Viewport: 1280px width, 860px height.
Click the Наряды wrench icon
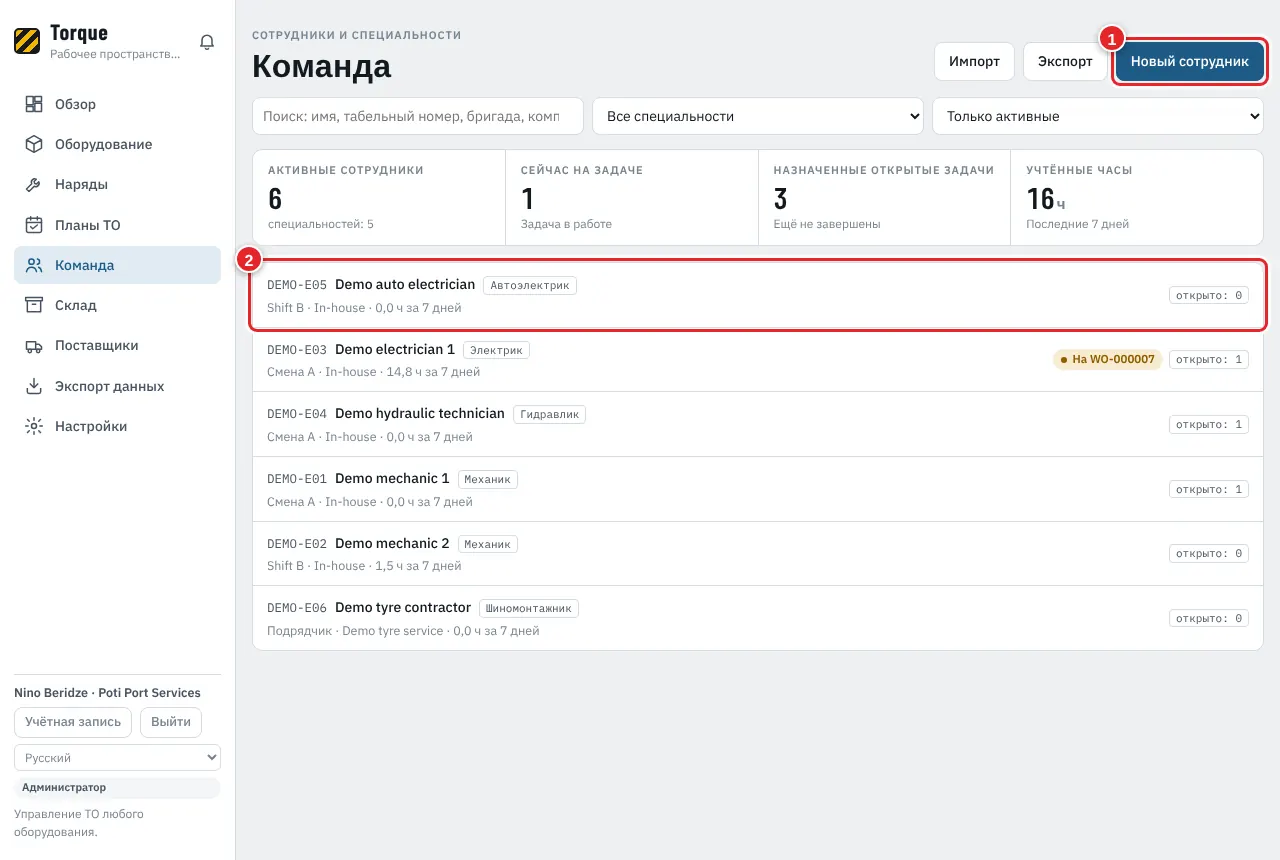click(34, 185)
